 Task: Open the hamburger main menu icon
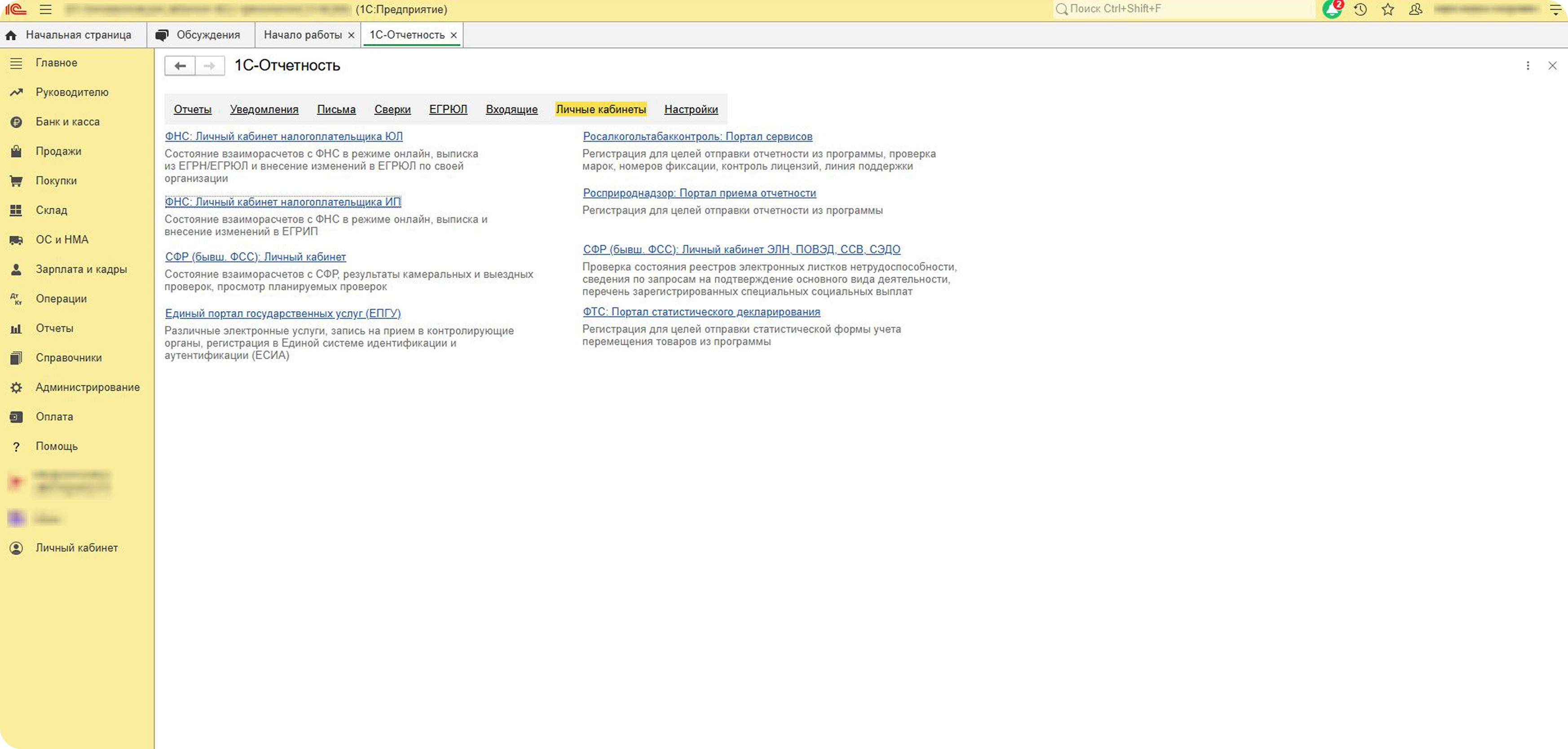tap(46, 9)
